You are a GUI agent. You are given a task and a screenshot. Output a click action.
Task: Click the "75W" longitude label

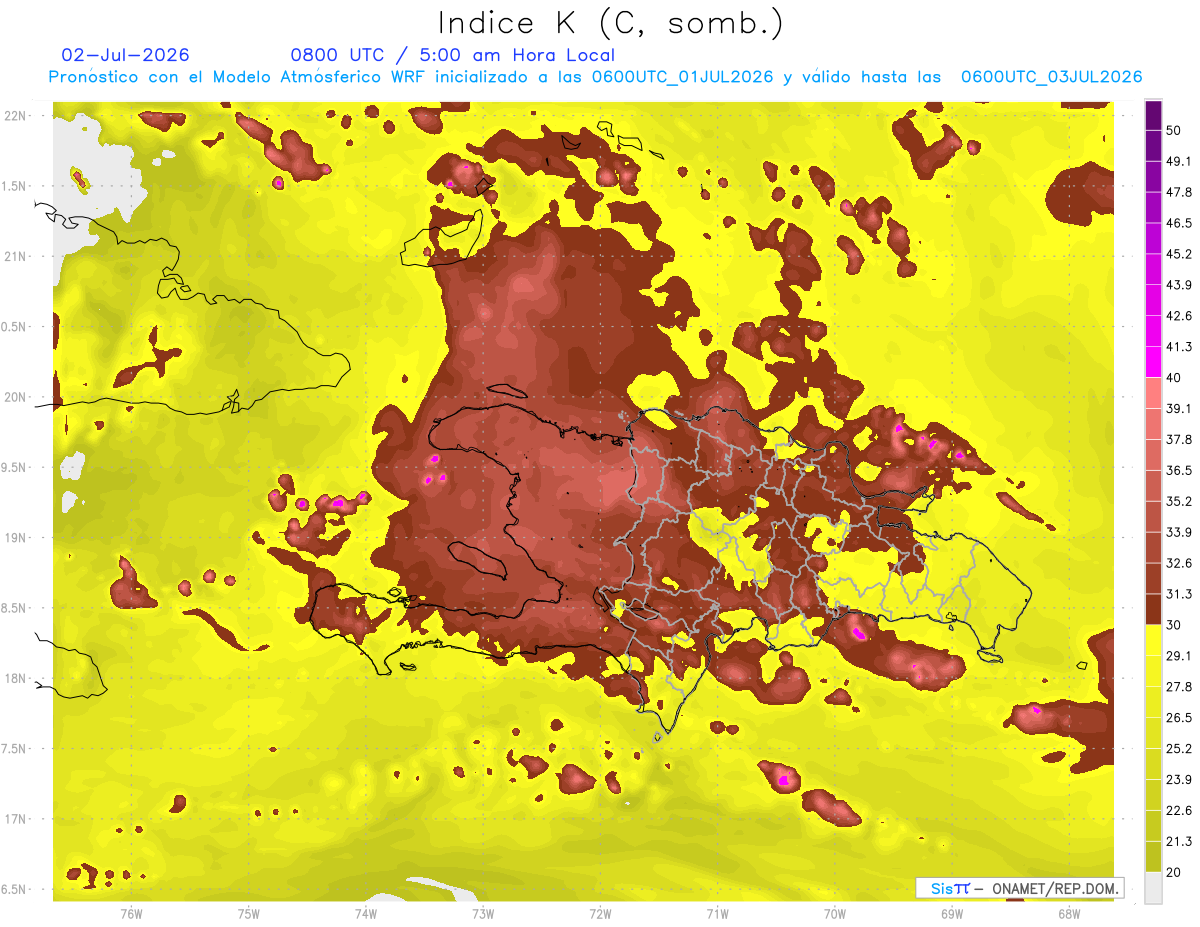[249, 913]
